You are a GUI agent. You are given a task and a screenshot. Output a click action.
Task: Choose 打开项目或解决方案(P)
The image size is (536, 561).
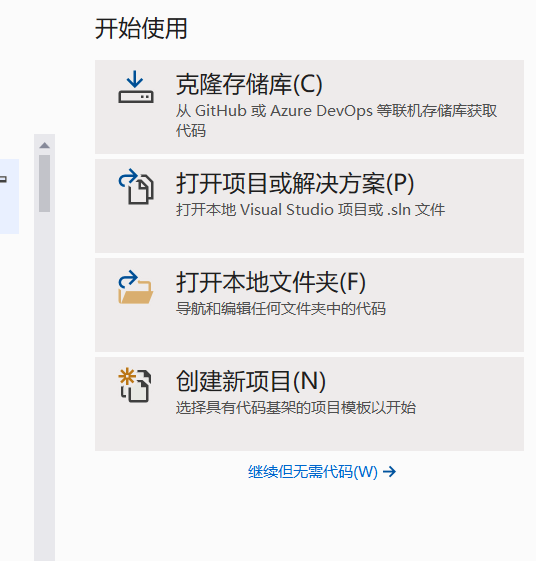309,206
